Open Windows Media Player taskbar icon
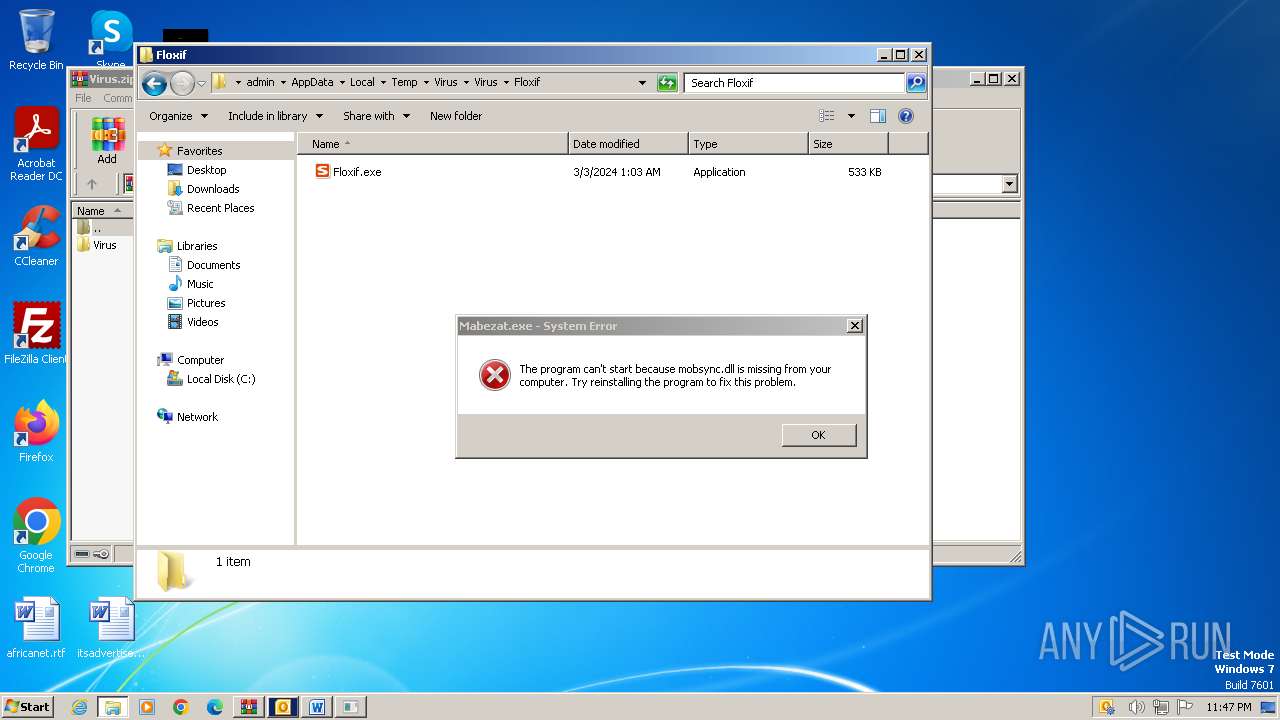This screenshot has width=1280, height=720. tap(147, 707)
